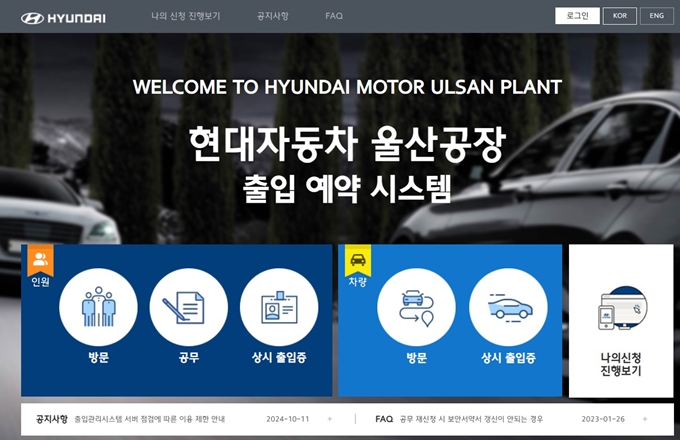
Task: Expand 공지사항 list with plus icon
Action: tap(330, 419)
